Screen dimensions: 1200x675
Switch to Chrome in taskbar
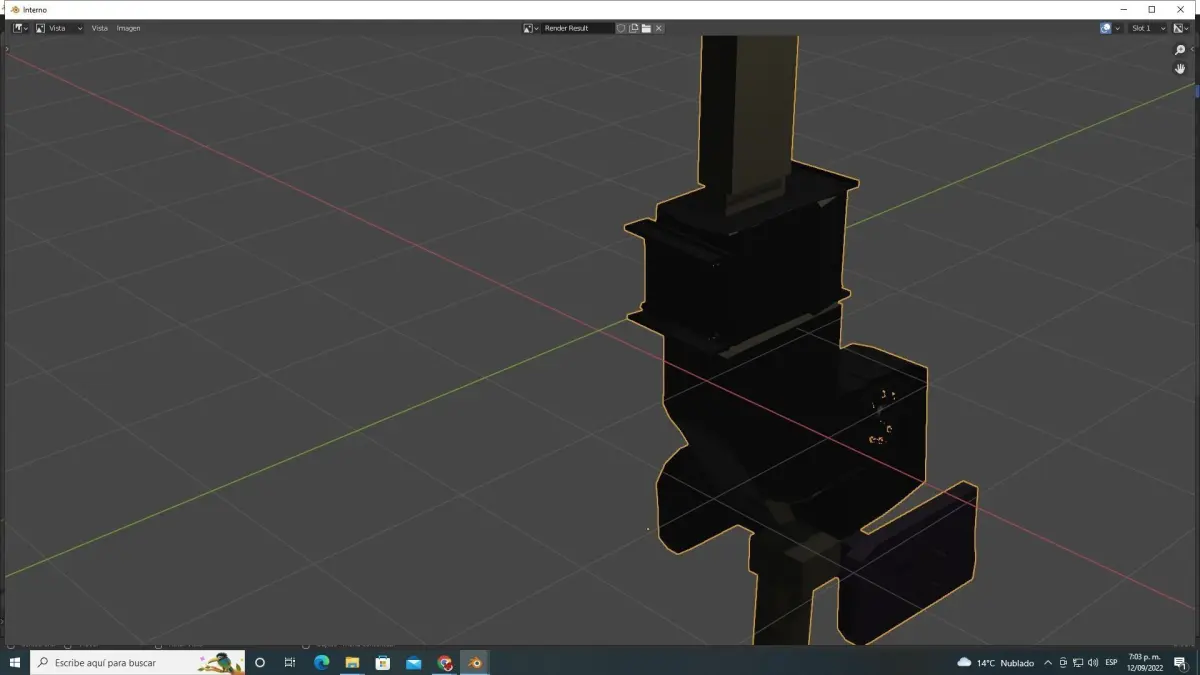445,662
